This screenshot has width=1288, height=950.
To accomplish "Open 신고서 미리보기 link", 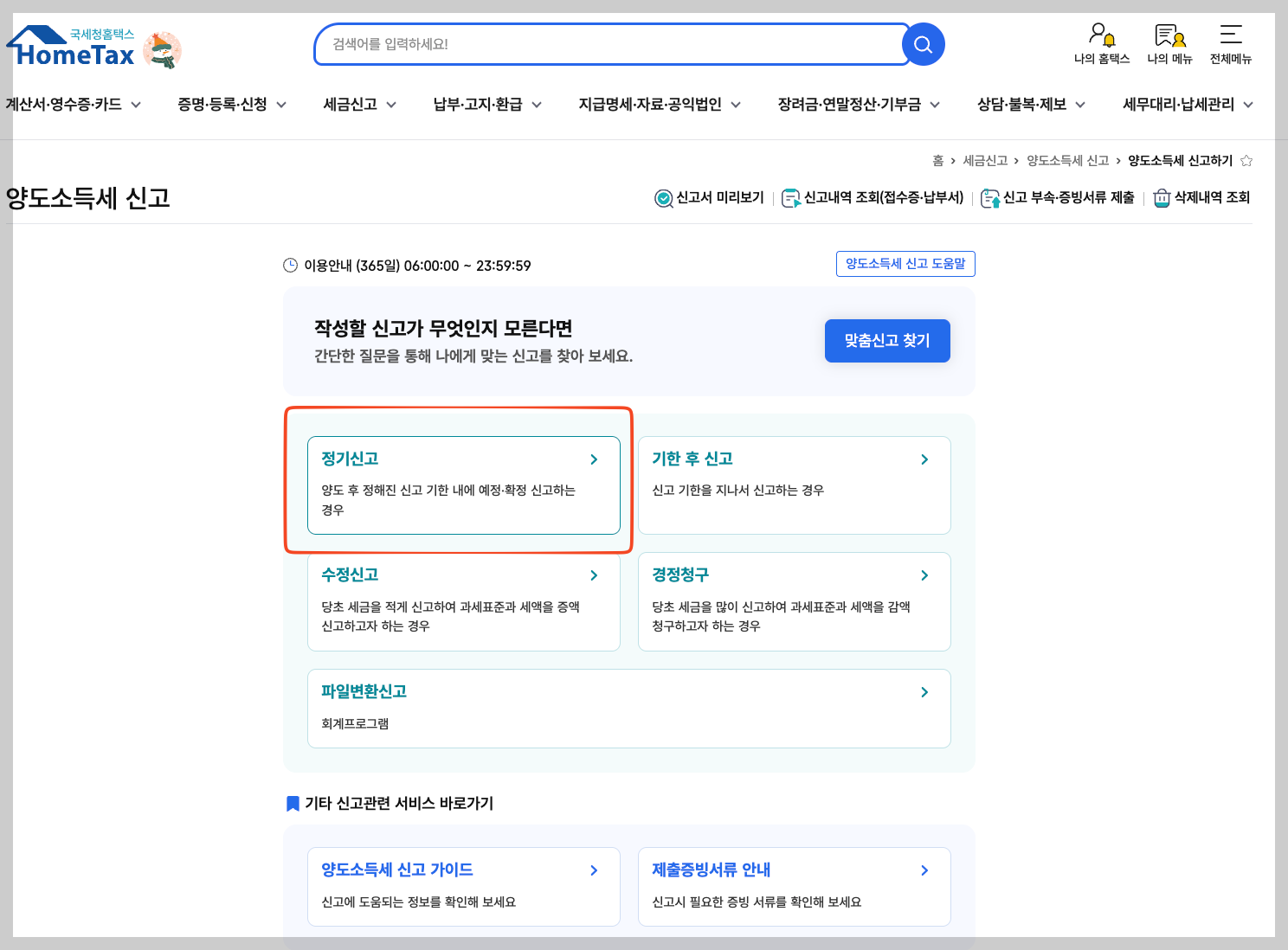I will (720, 198).
